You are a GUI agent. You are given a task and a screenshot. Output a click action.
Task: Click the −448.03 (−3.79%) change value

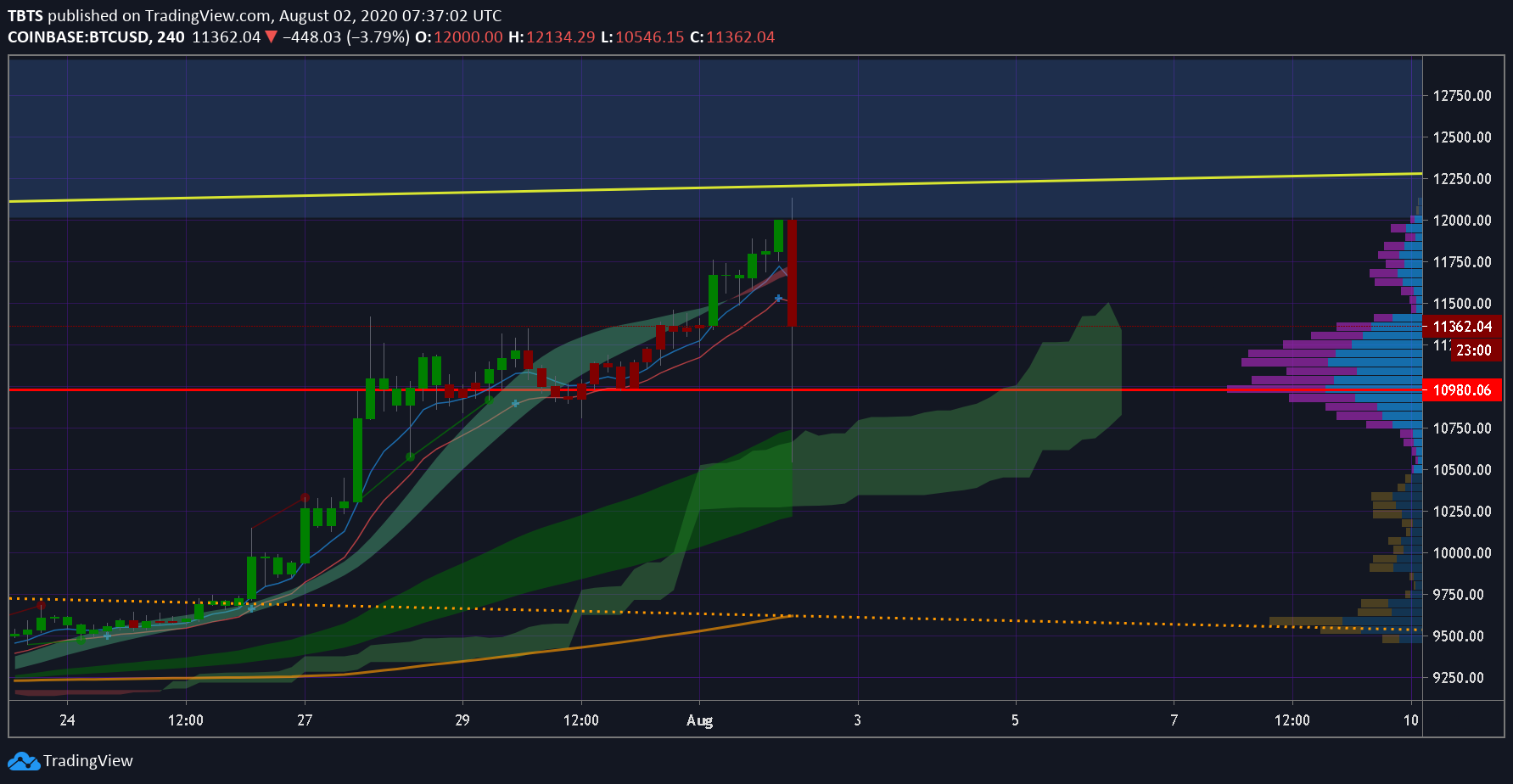(x=346, y=37)
